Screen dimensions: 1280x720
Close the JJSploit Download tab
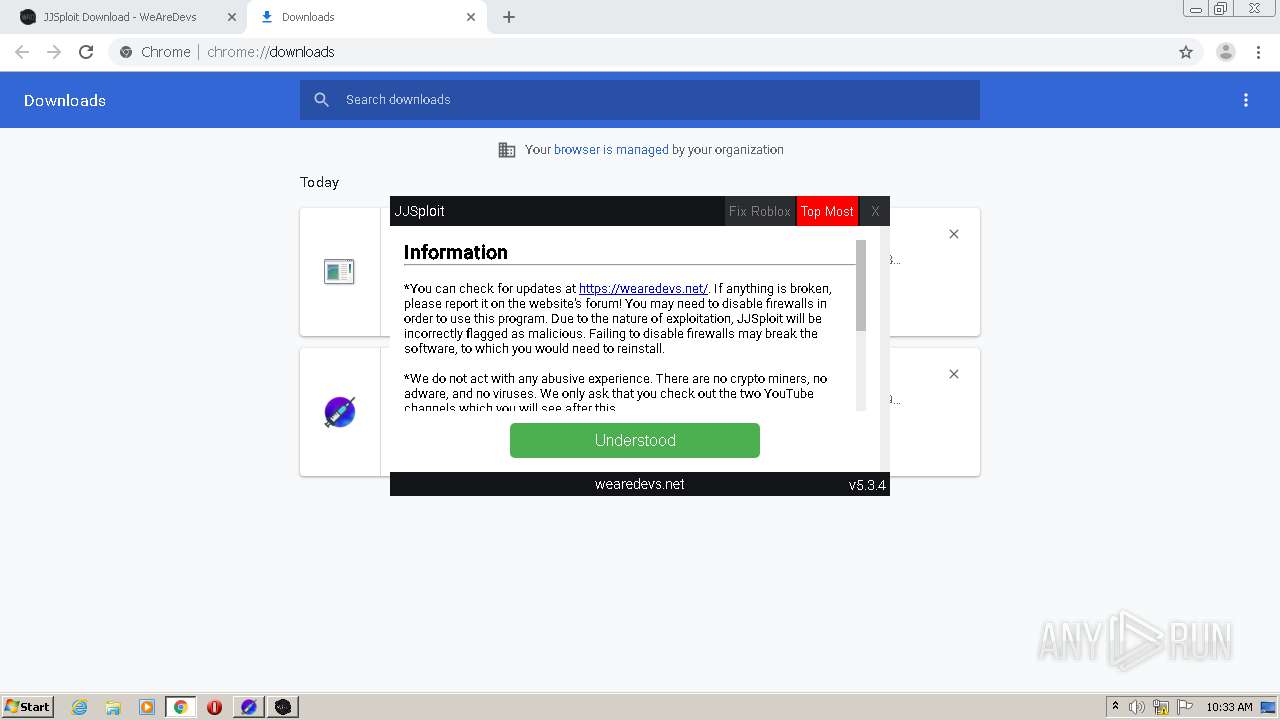(x=232, y=17)
